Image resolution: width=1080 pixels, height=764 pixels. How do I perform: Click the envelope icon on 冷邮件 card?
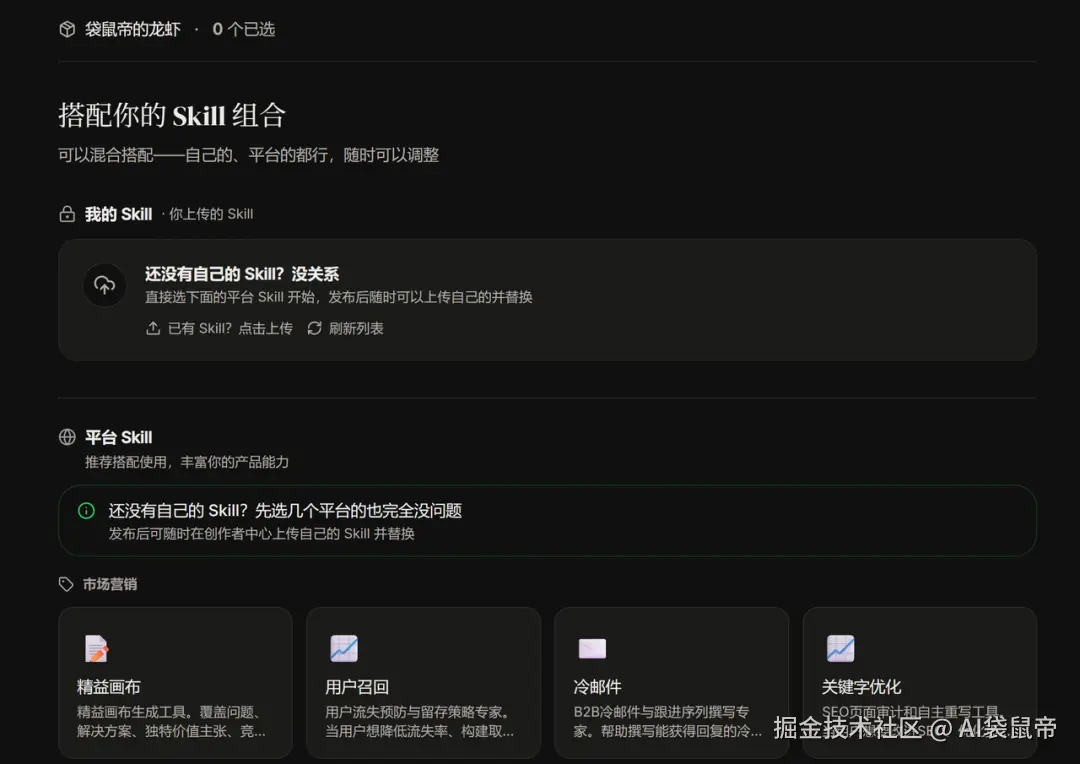coord(592,648)
